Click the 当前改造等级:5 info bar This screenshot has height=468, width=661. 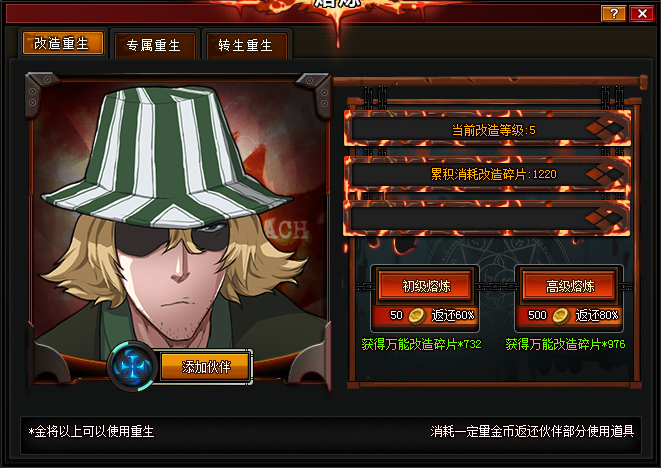(x=487, y=129)
